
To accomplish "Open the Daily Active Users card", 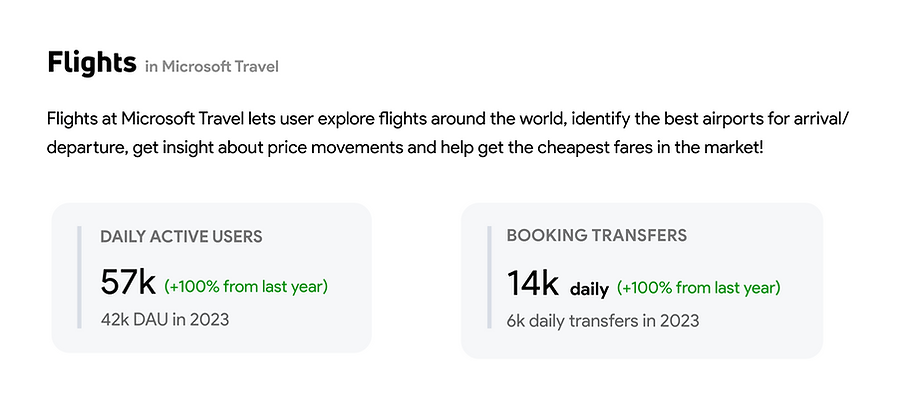I will [212, 278].
